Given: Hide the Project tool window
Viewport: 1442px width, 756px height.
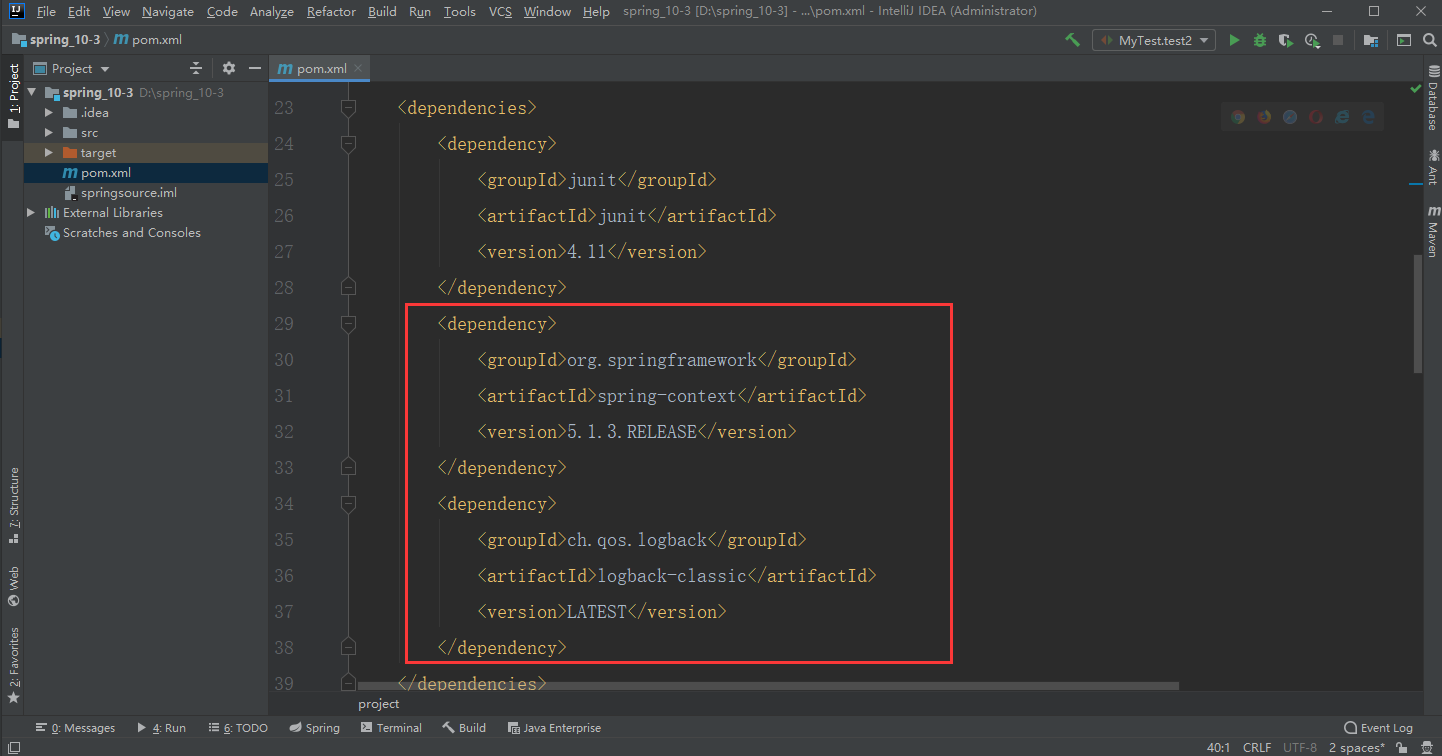Looking at the screenshot, I should click(255, 68).
